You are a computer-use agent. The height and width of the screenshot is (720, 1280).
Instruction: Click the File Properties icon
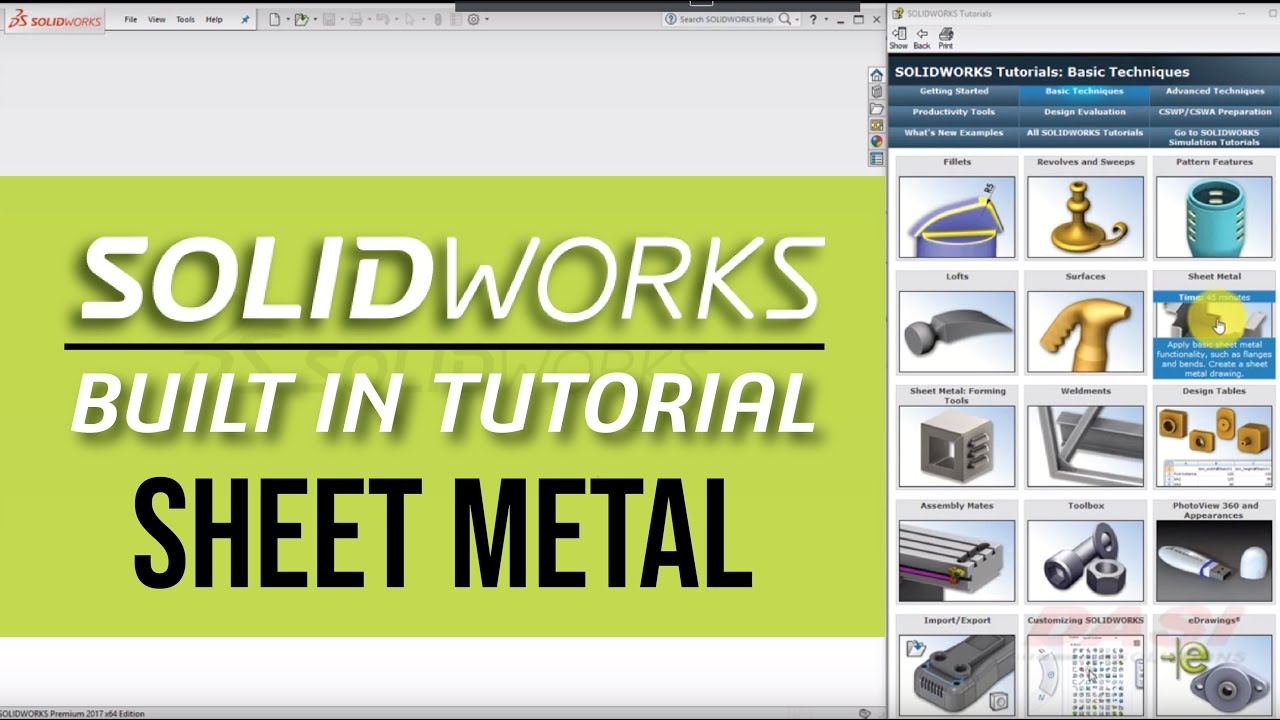[455, 19]
